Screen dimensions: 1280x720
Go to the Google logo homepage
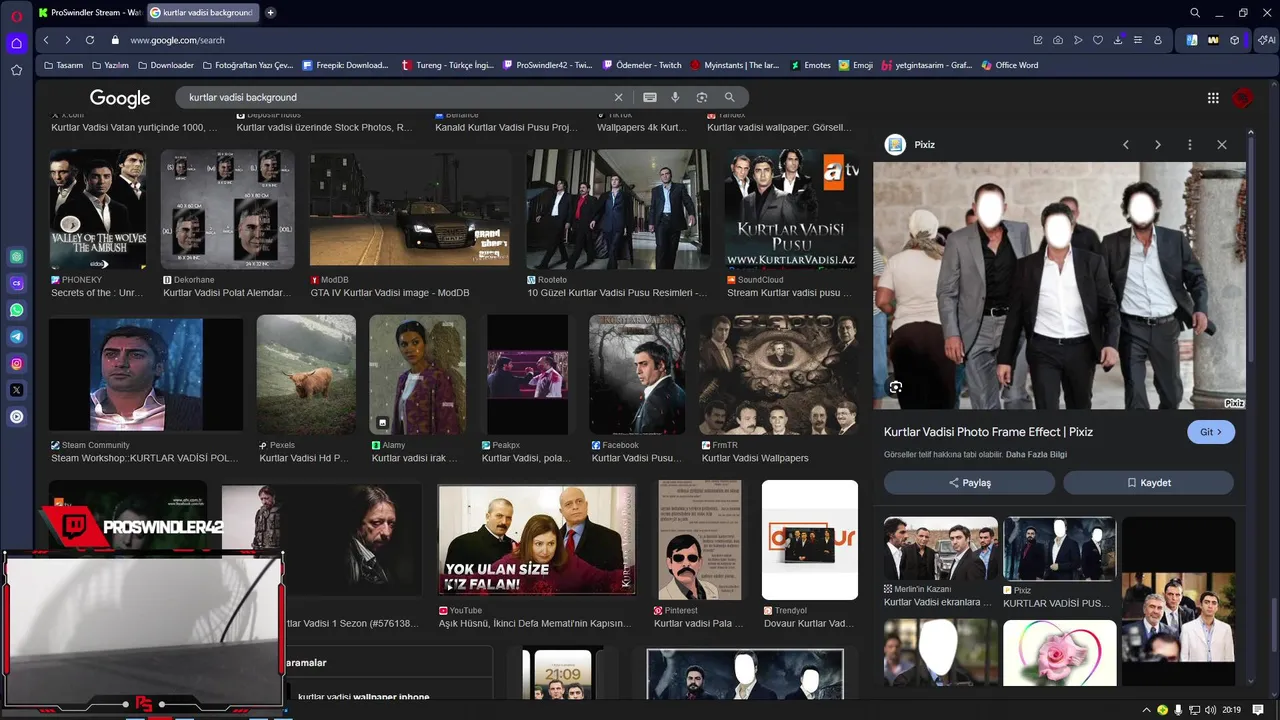(x=120, y=98)
